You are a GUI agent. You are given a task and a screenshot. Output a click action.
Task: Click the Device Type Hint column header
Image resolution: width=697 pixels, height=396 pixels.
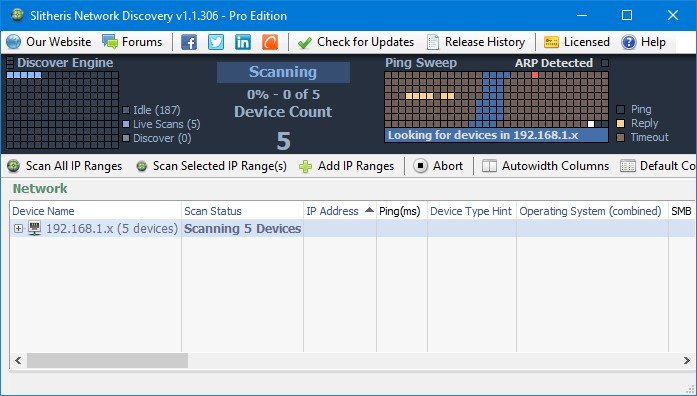[x=472, y=211]
